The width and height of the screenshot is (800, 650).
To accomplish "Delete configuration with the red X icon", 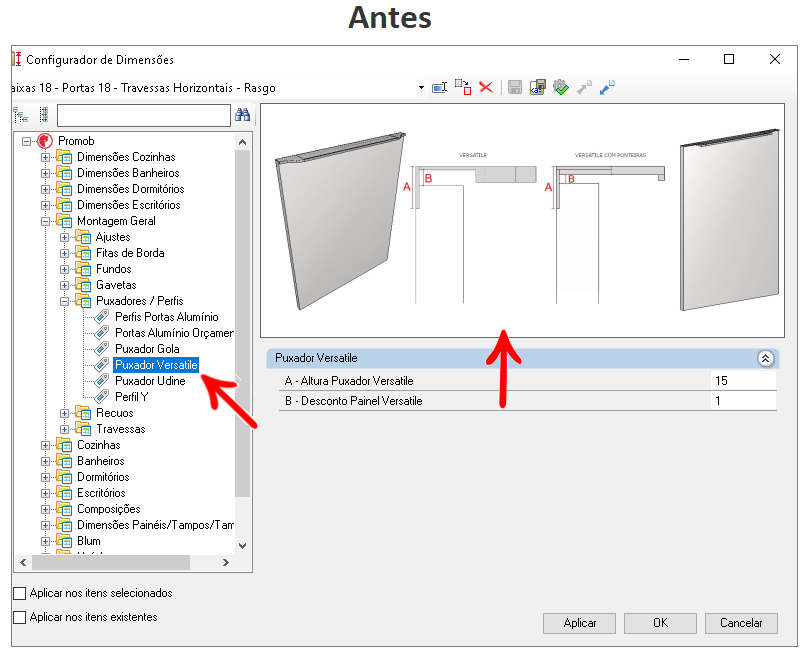I will tap(486, 87).
